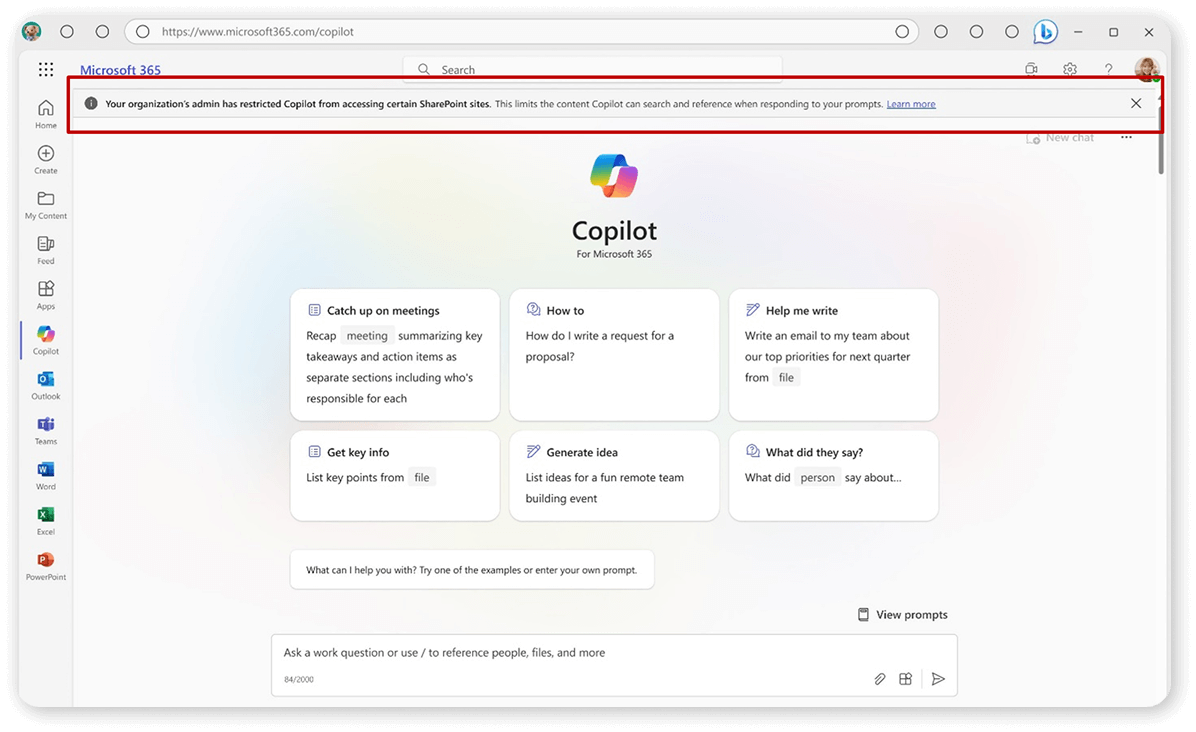
Task: Select the Help me write card
Action: point(834,355)
